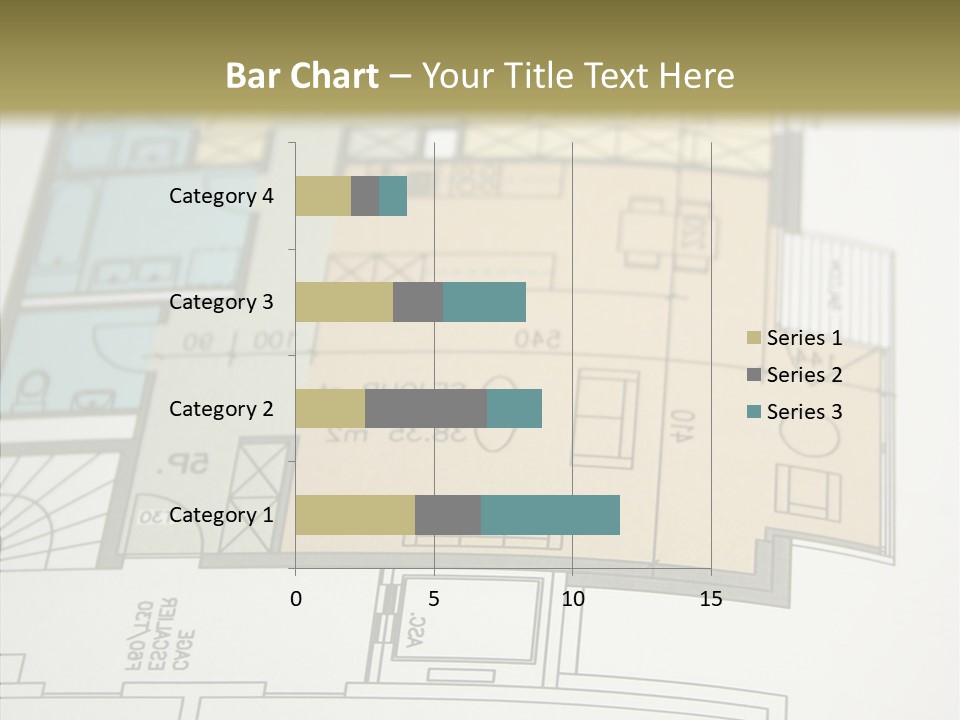Viewport: 960px width, 720px height.
Task: Click the Category 2 axis label
Action: click(221, 409)
